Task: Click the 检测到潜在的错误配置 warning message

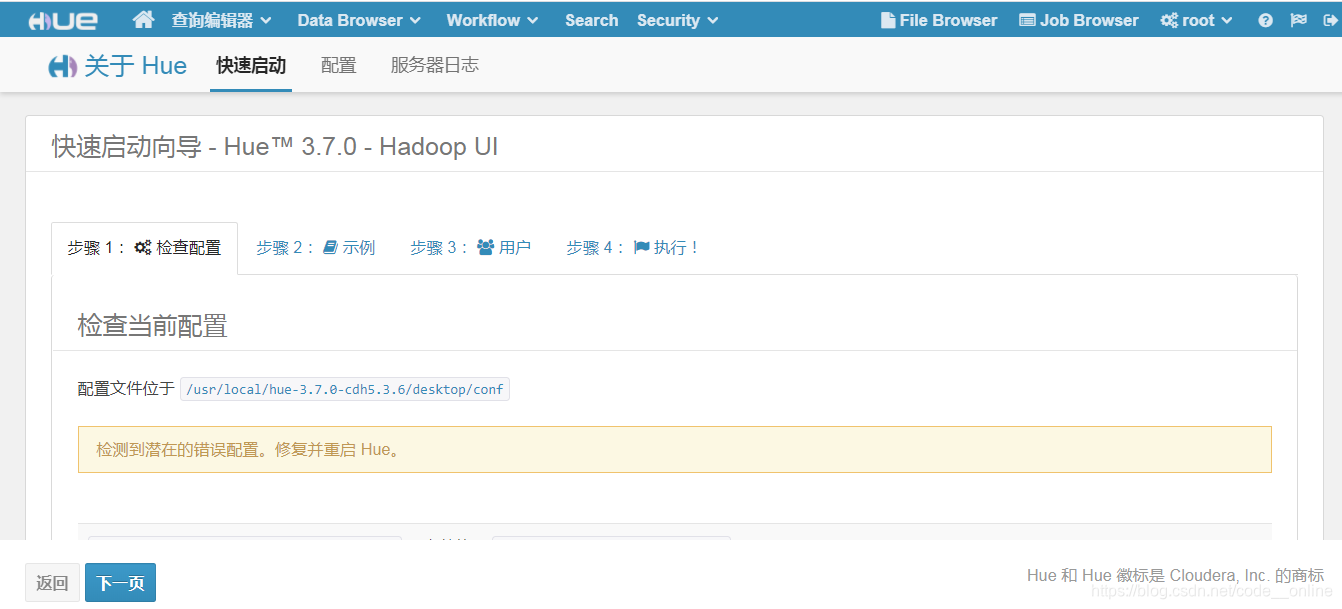Action: pos(674,450)
